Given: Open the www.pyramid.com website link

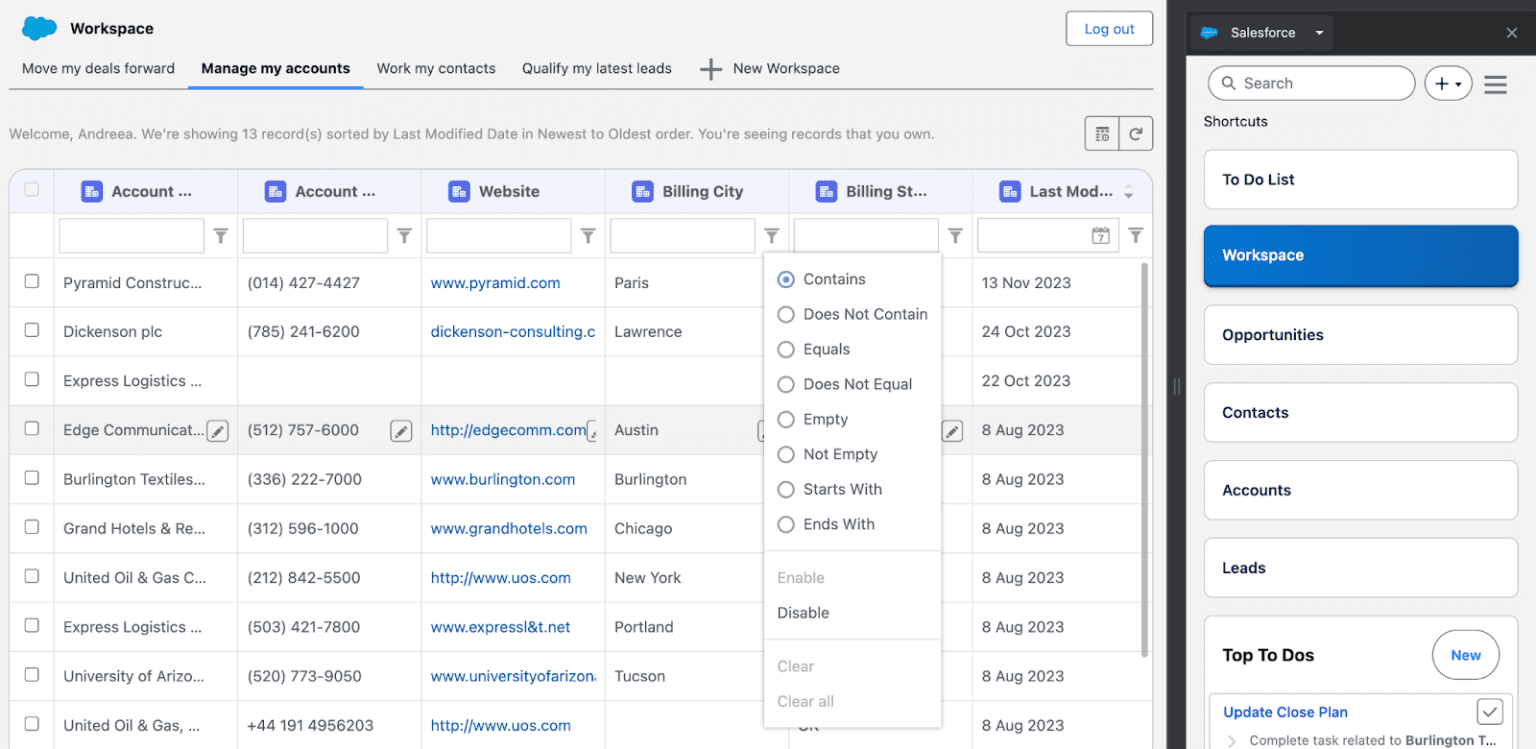Looking at the screenshot, I should coord(495,283).
